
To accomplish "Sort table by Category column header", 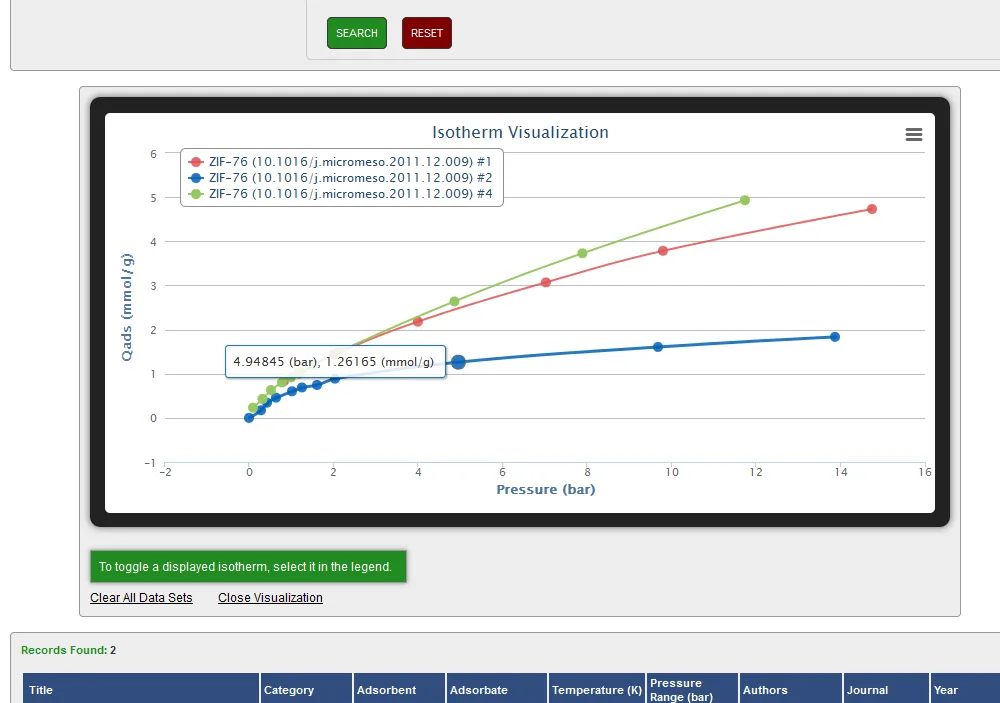I will coord(289,690).
